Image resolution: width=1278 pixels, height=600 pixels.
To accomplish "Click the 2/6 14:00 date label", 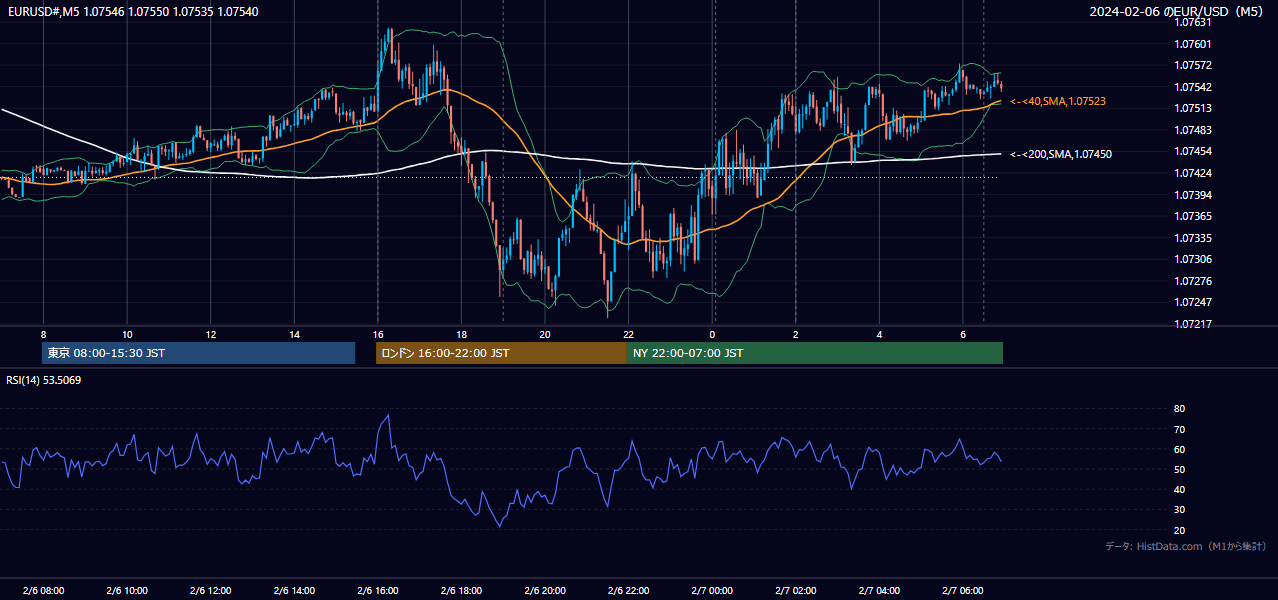I will pyautogui.click(x=294, y=591).
